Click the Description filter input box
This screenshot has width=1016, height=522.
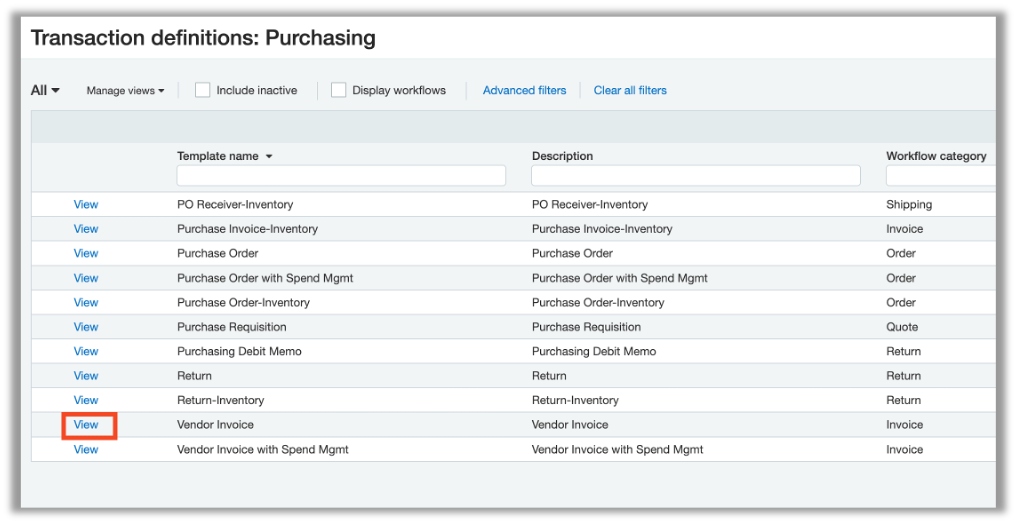point(695,176)
